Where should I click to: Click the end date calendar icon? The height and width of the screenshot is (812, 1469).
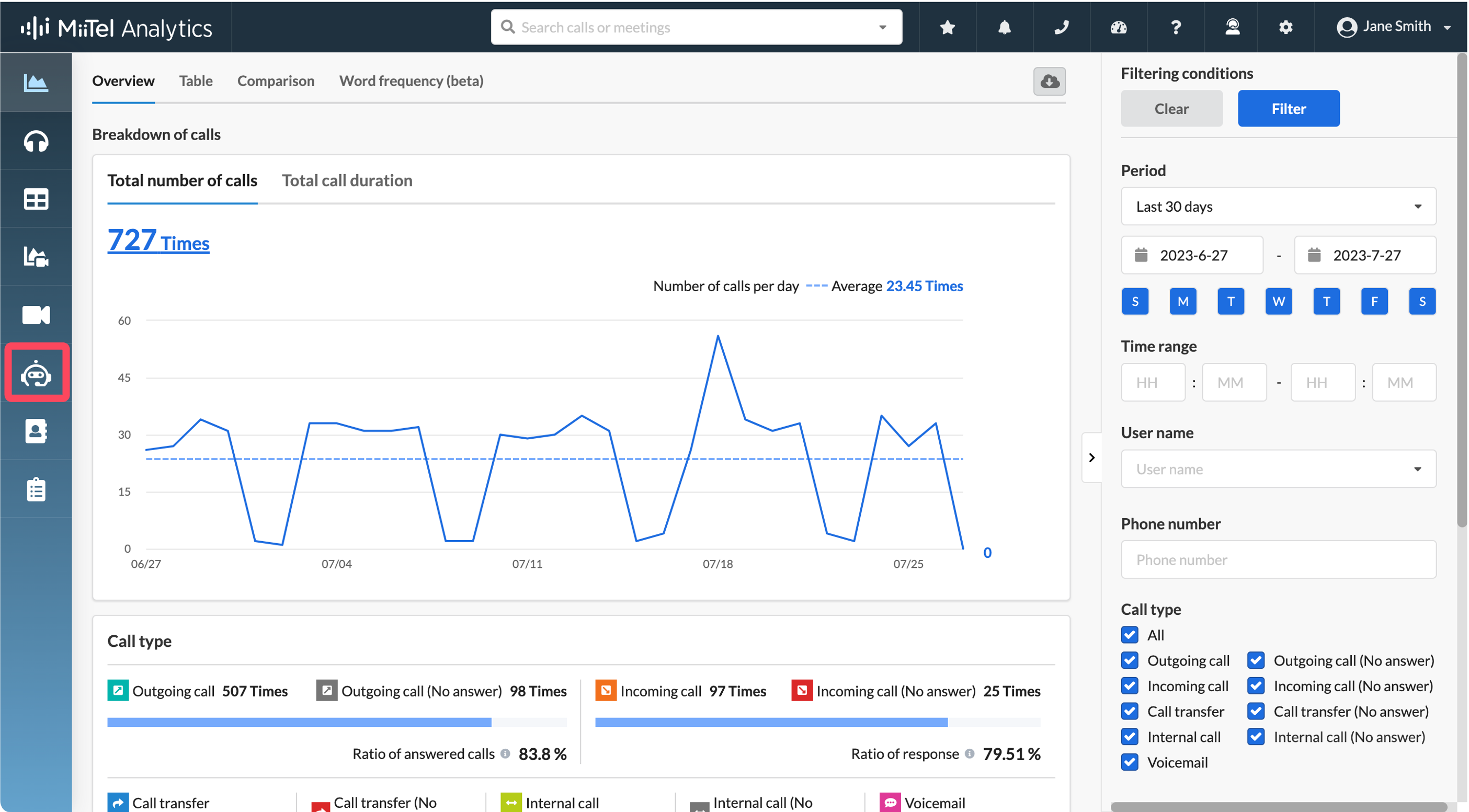[x=1314, y=254]
